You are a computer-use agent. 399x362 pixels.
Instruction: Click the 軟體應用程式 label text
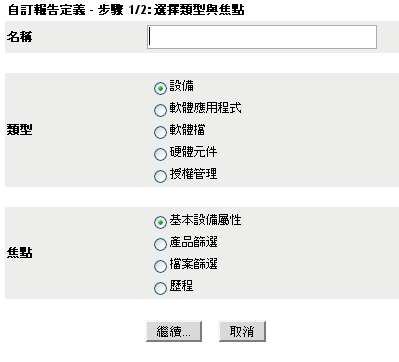pos(205,108)
